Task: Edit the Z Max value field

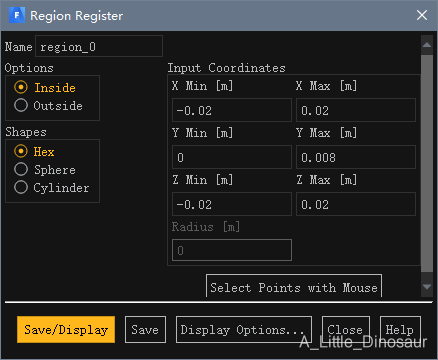Action: (x=356, y=204)
